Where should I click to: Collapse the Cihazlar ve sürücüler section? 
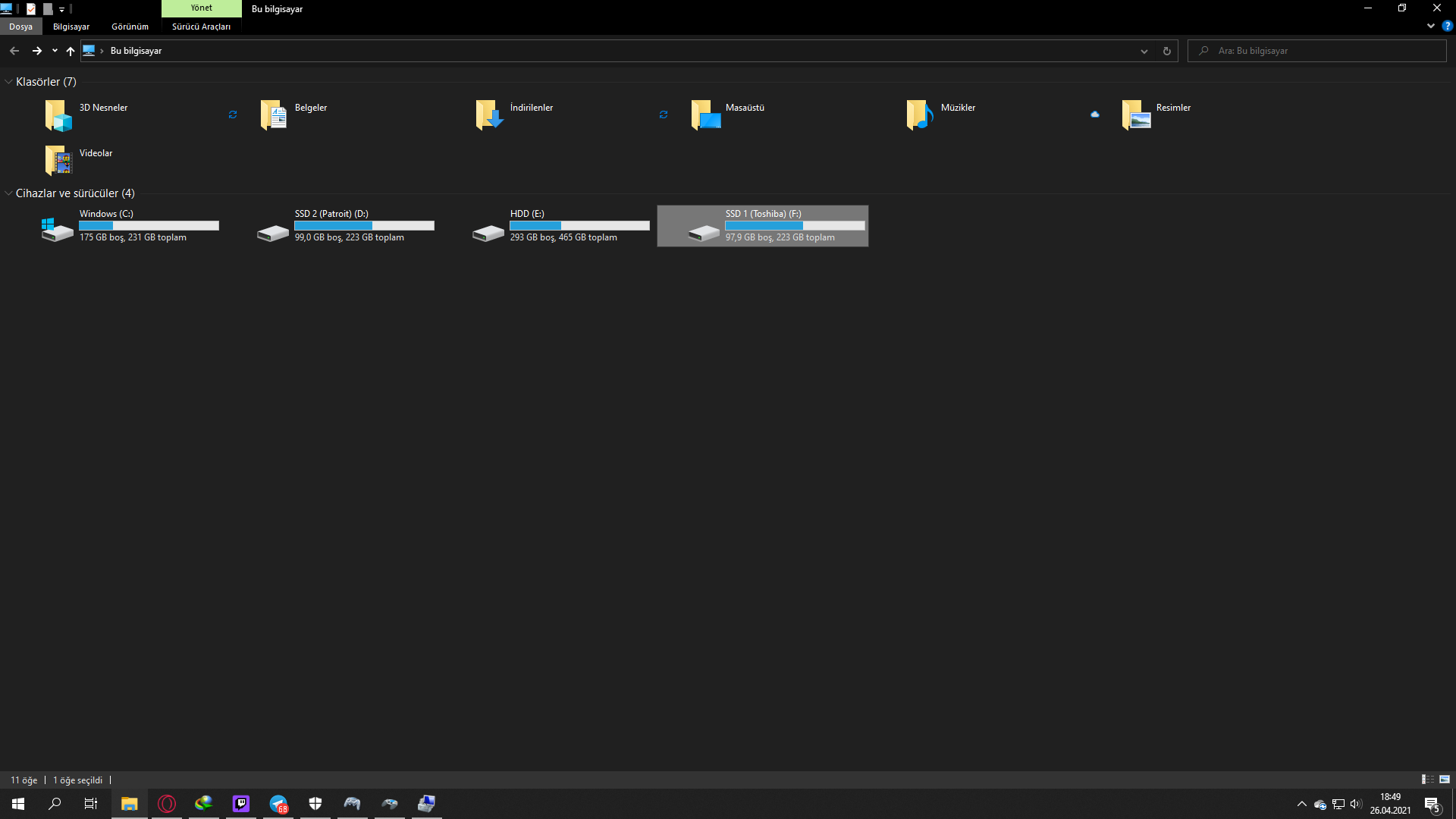tap(8, 193)
